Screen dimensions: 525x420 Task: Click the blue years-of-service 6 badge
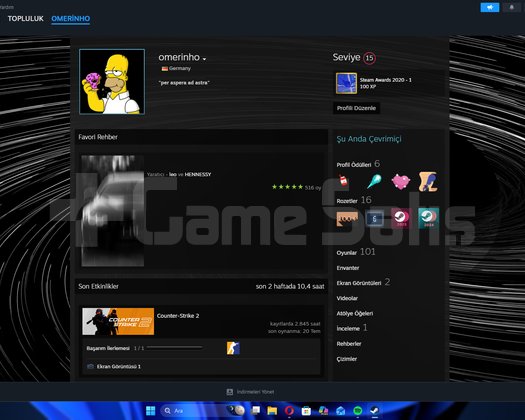point(374,219)
